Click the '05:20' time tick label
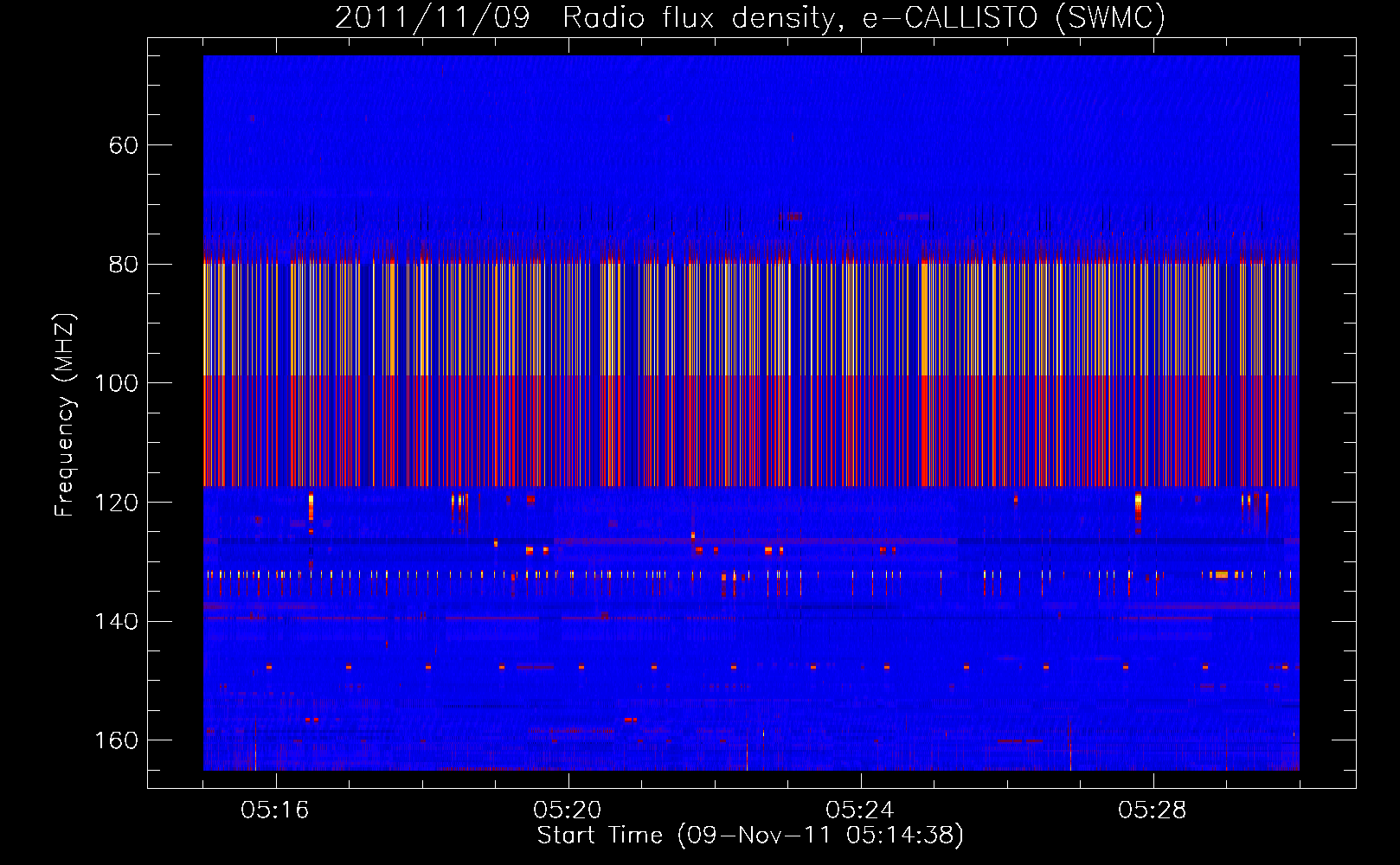Screen dimensions: 1400x865 coord(568,811)
